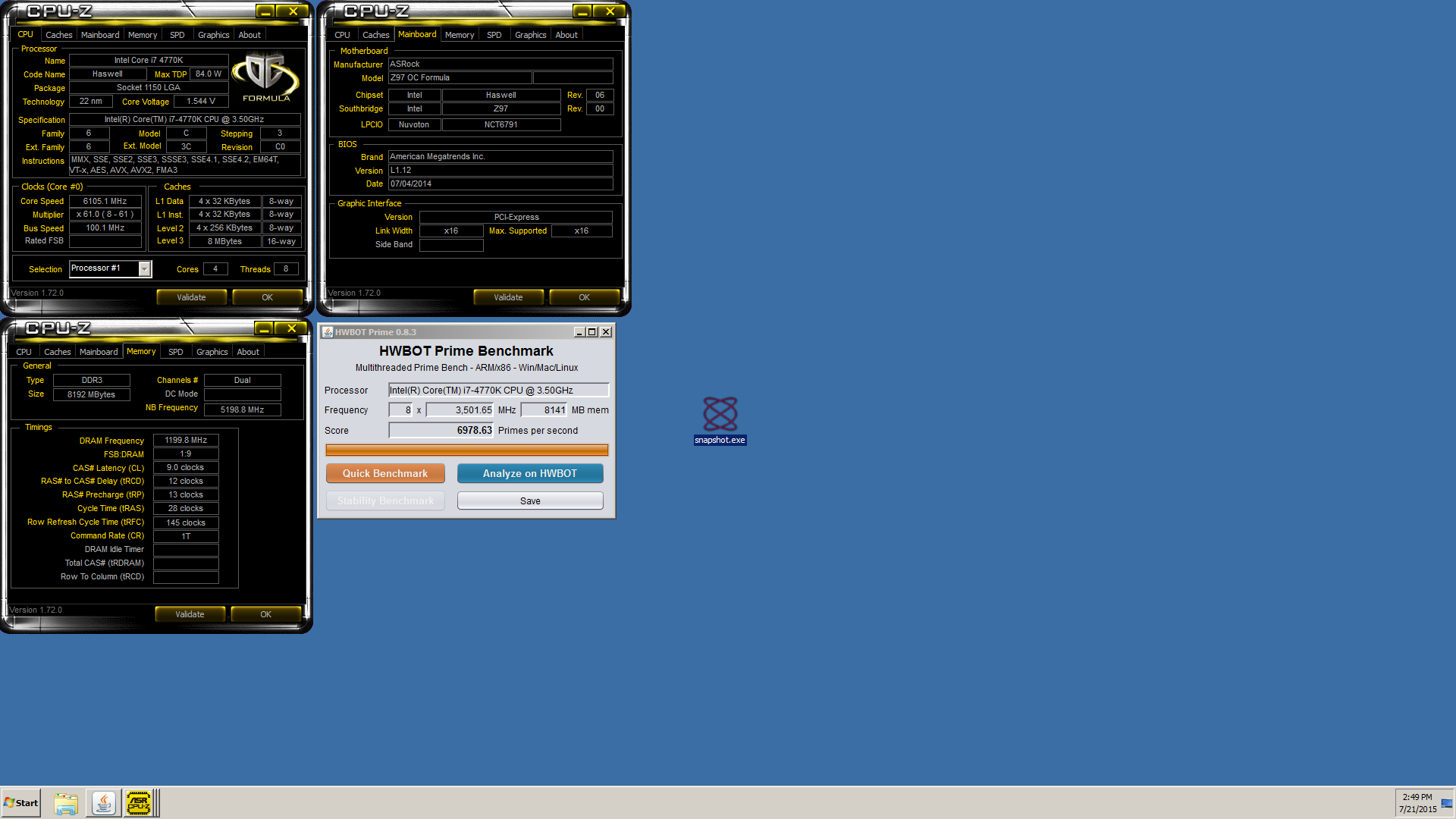Select the CPU-Z taskbar icon

(x=139, y=803)
